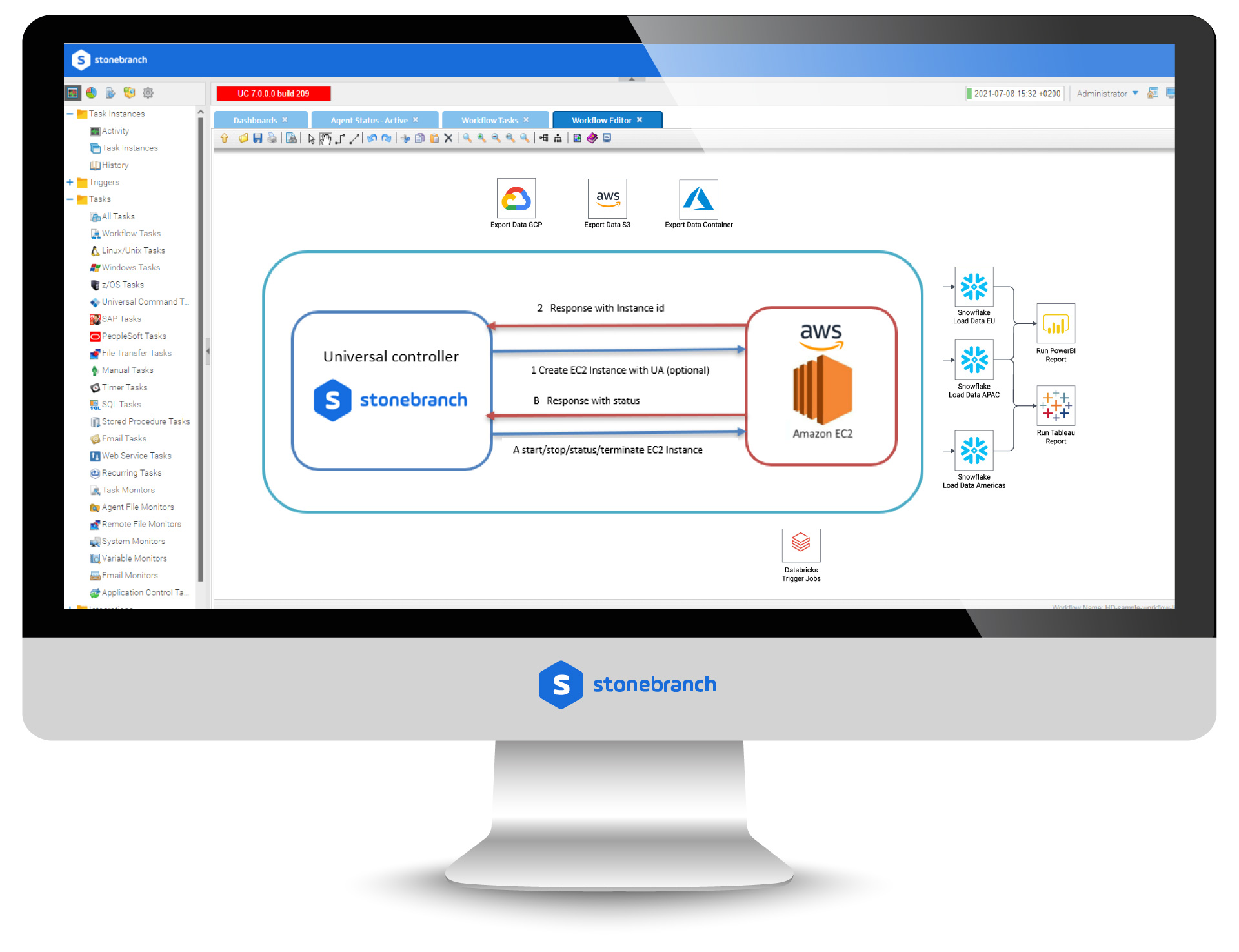
Task: Expand the Triggers tree item
Action: pos(71,181)
